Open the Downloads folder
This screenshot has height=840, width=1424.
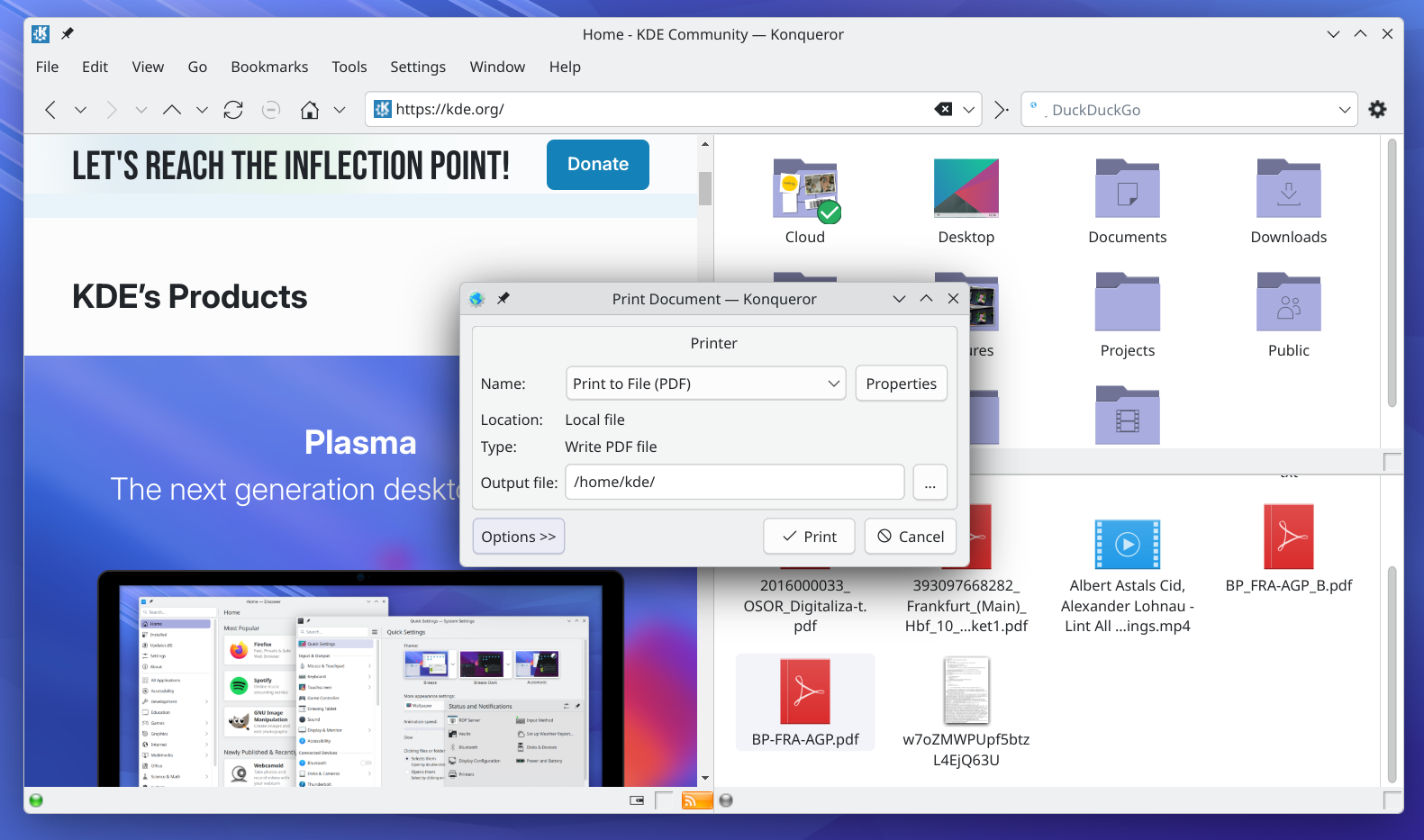tap(1288, 202)
